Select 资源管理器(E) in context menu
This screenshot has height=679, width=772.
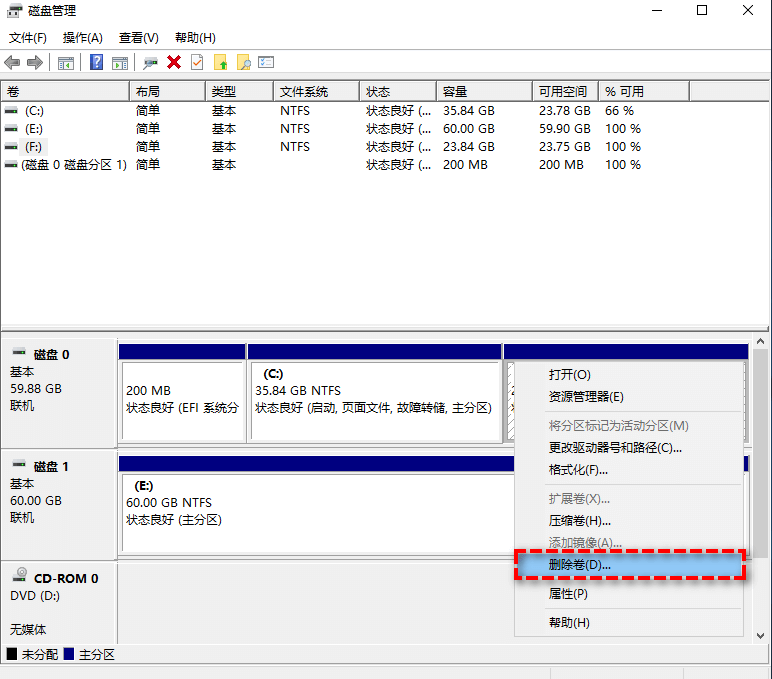(629, 397)
